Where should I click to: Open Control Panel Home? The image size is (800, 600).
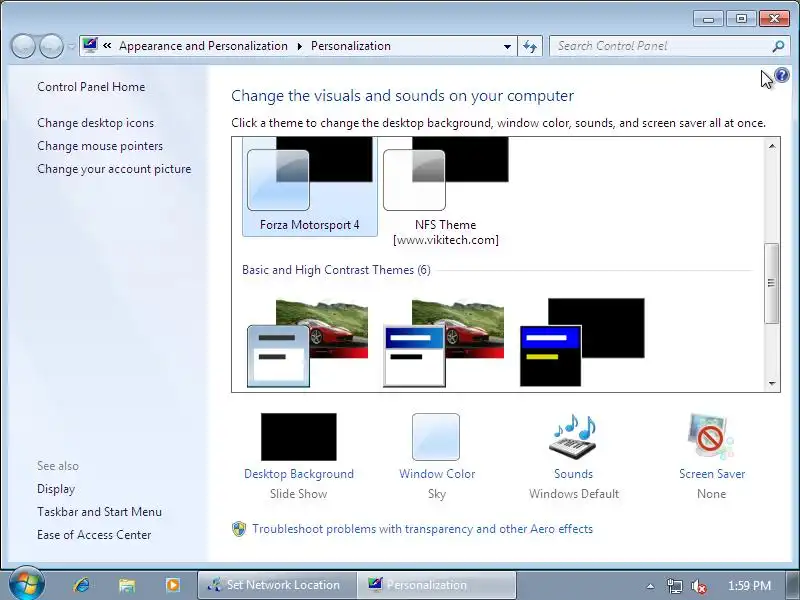point(91,87)
